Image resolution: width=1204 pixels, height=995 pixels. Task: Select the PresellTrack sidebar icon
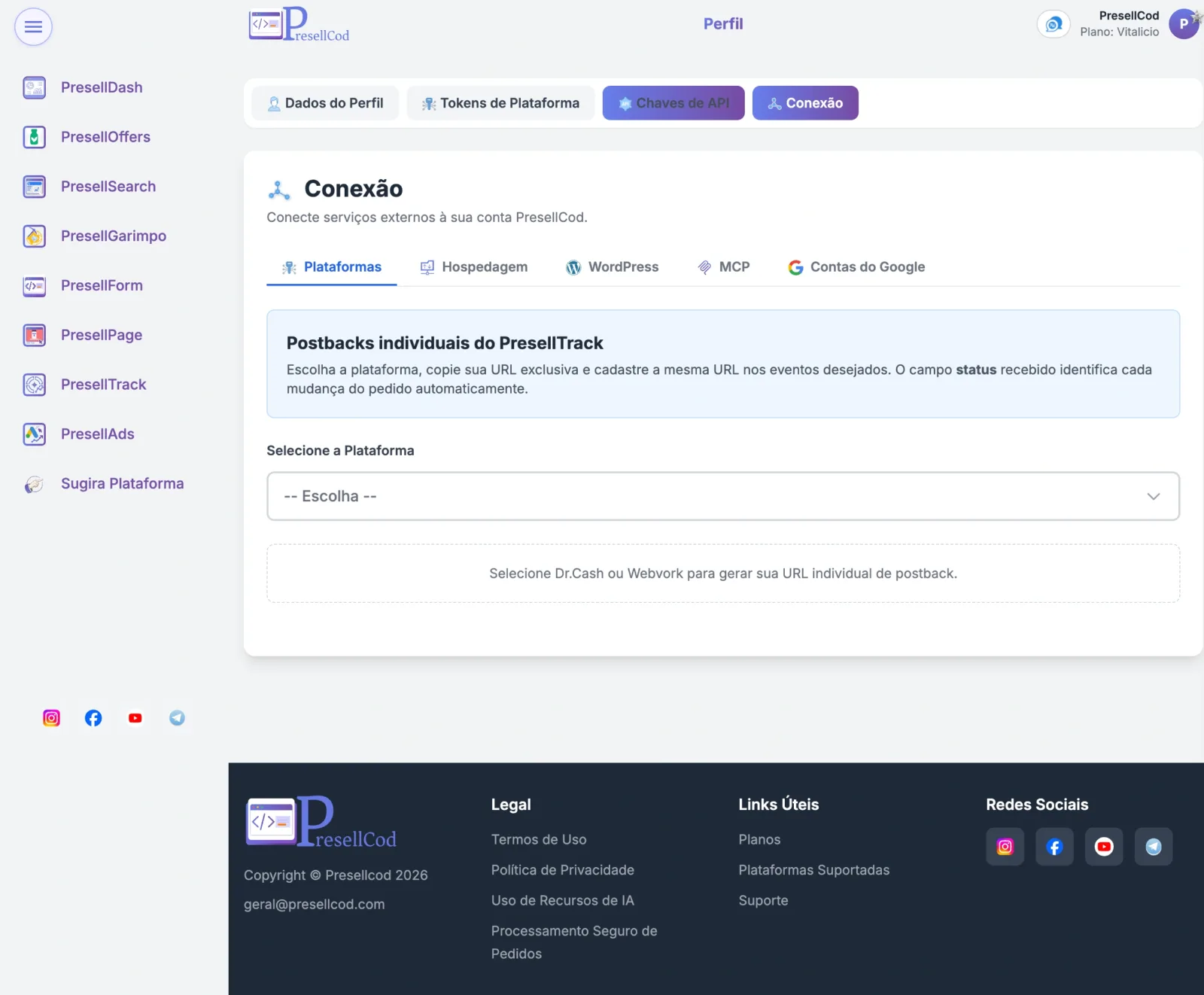tap(35, 385)
